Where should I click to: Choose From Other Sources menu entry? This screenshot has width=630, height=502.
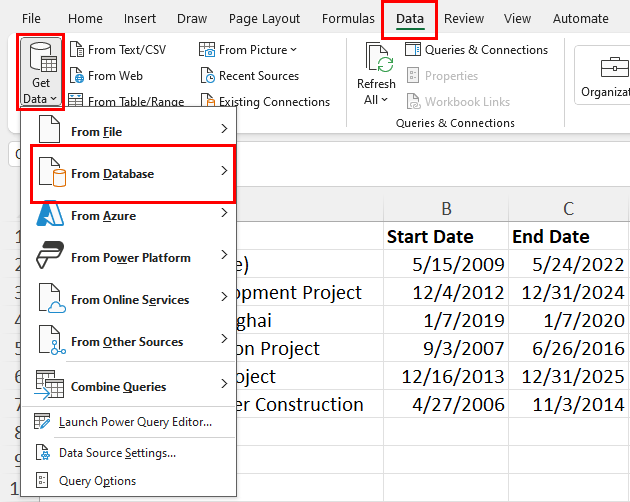(x=129, y=342)
